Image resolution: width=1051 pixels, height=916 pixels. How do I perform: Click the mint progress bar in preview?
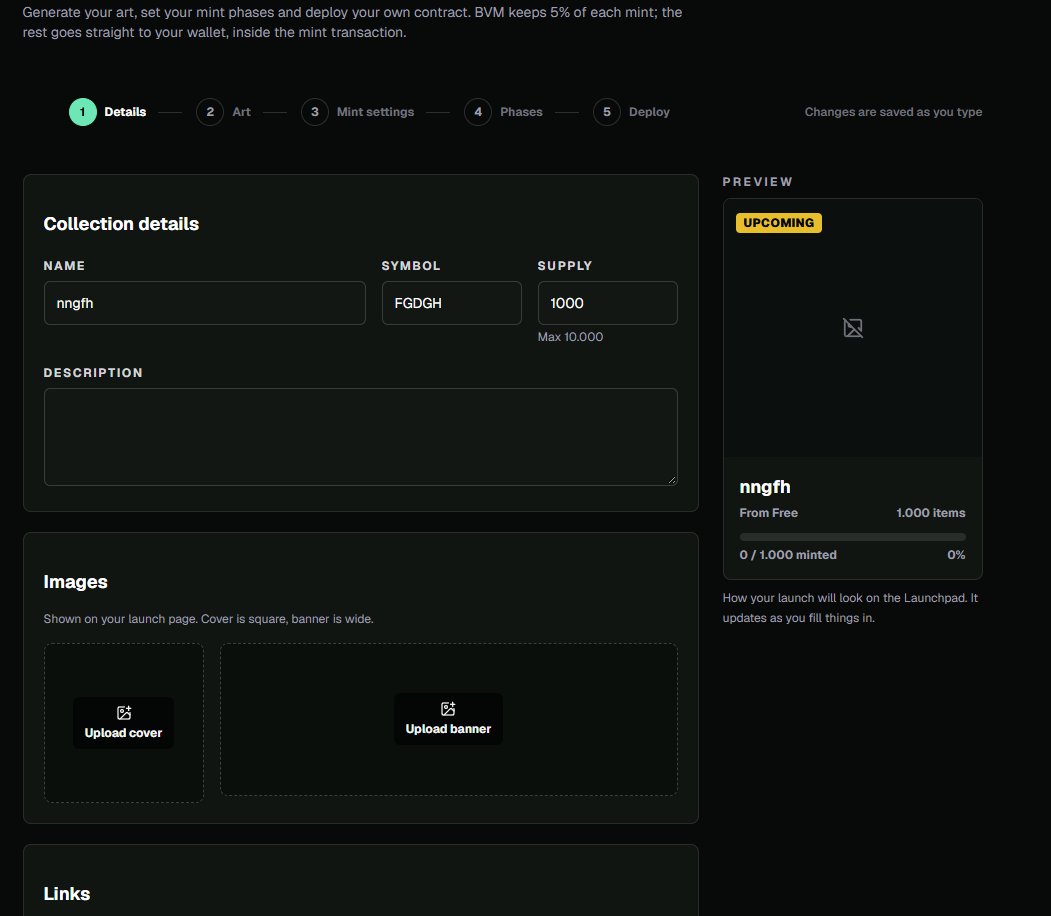(x=853, y=537)
